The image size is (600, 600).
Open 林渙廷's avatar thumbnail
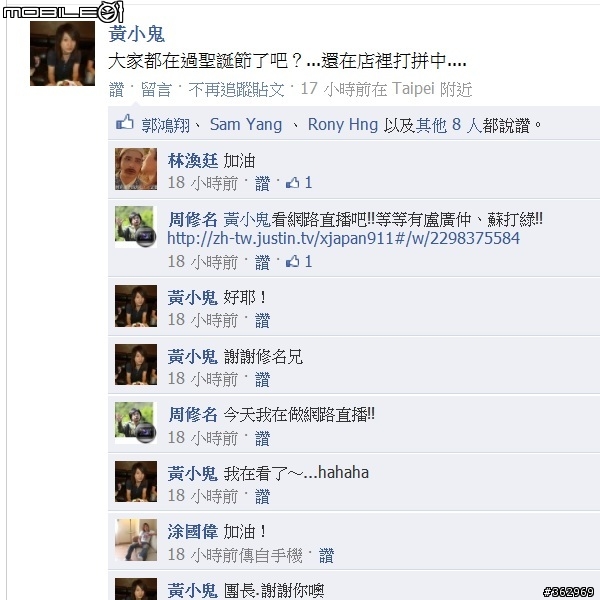[x=136, y=169]
